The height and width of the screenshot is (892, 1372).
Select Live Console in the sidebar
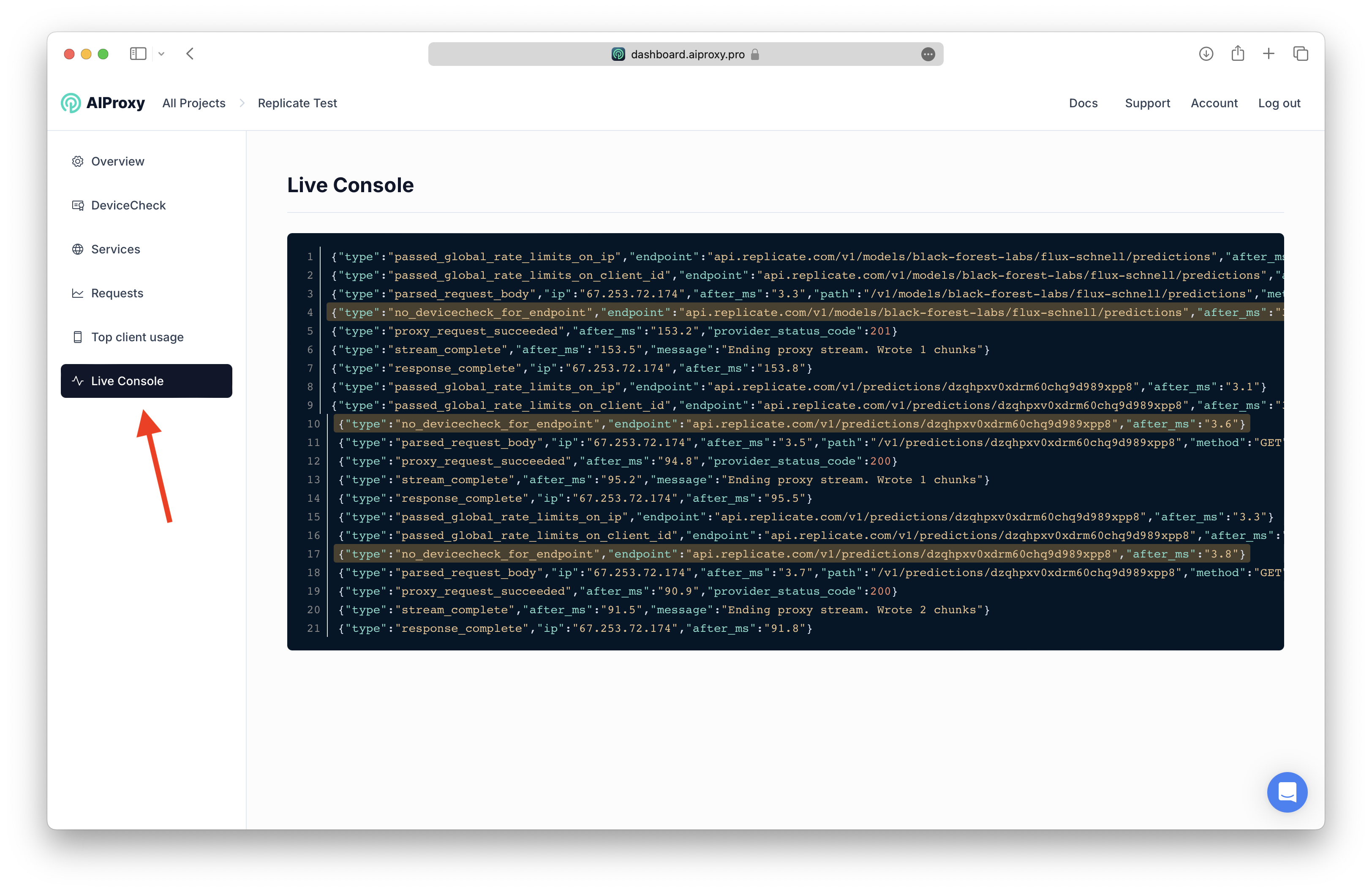coord(147,381)
